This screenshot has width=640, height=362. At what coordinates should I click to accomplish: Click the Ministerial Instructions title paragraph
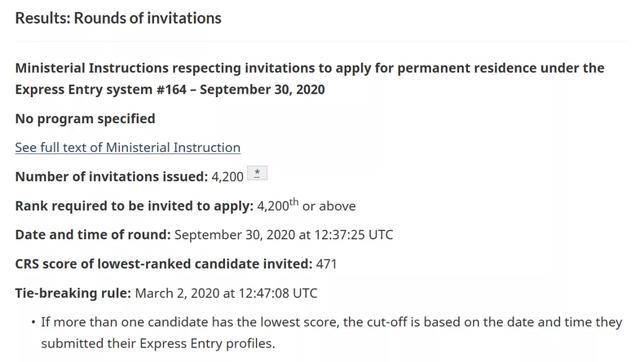pyautogui.click(x=310, y=78)
